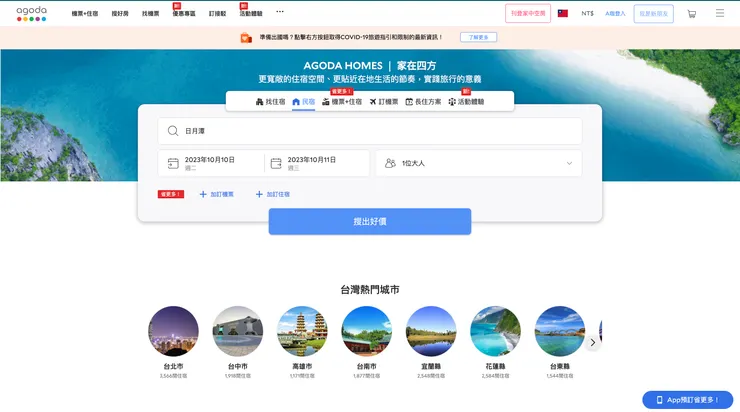The width and height of the screenshot is (740, 412).
Task: Select the 長住方案 search tab
Action: [x=423, y=101]
